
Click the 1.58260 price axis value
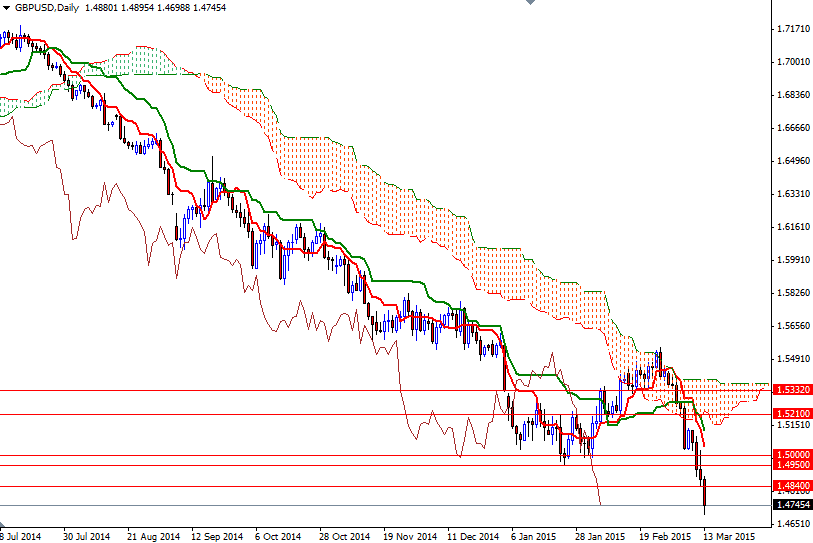click(793, 293)
